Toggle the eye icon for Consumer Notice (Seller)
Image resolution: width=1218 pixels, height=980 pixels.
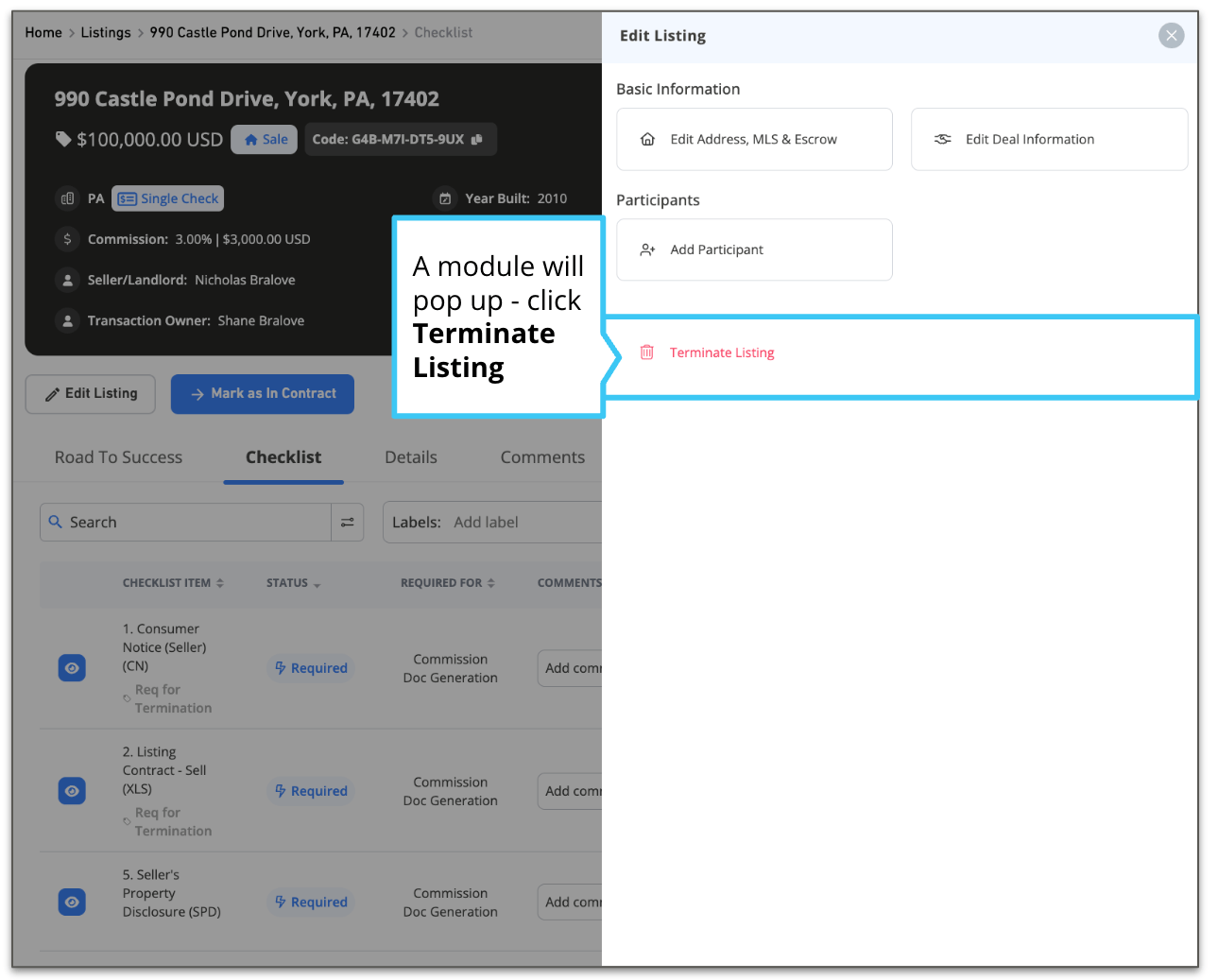pos(72,667)
